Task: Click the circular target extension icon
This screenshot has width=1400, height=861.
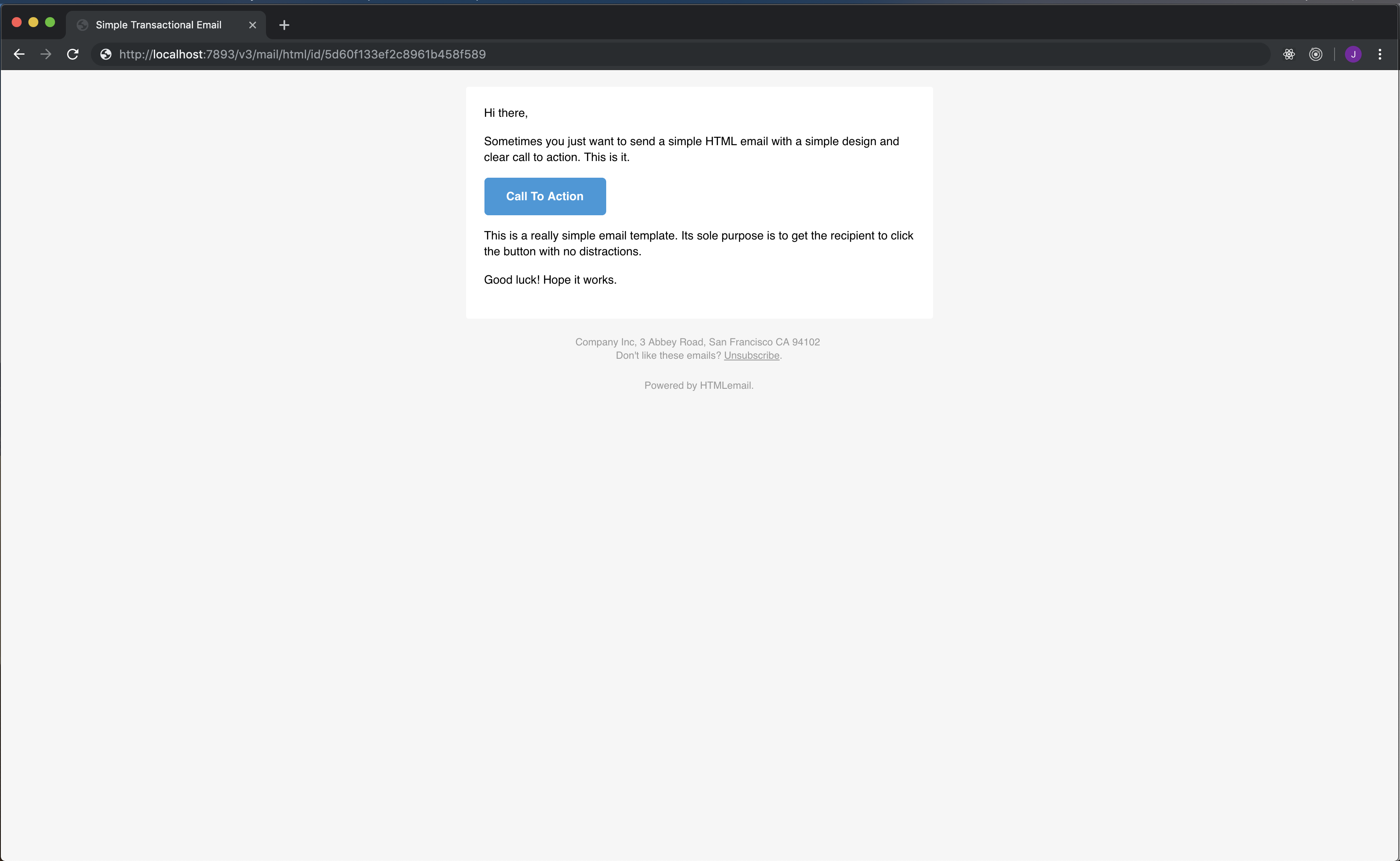Action: (1316, 54)
